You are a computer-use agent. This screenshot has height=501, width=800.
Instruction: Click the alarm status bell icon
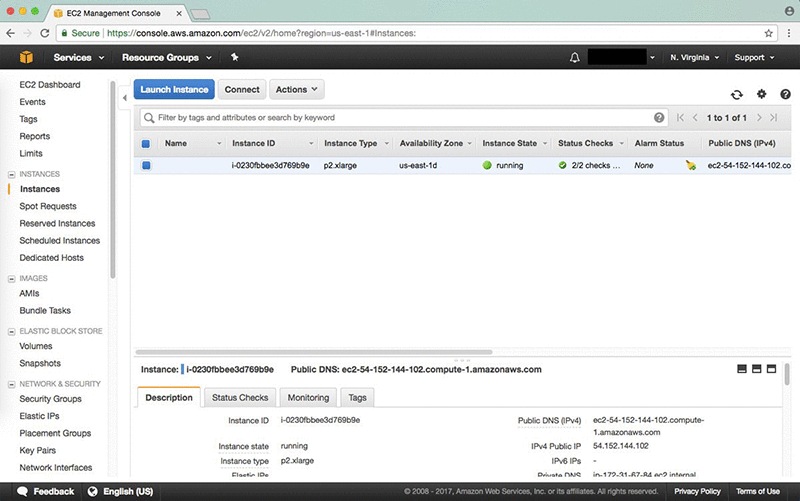(x=690, y=165)
